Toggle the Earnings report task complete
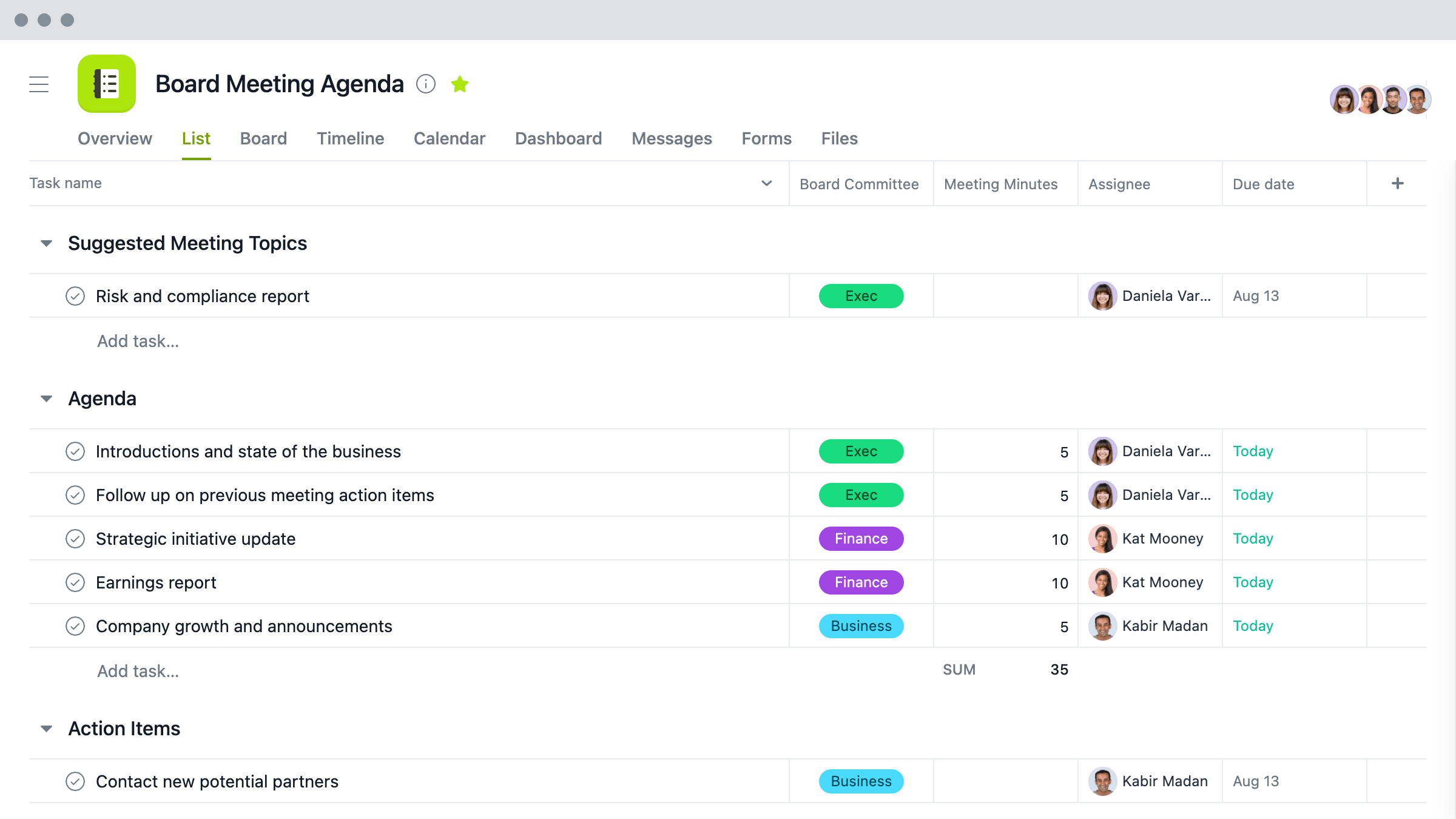Screen dimensions: 1456x819 [75, 582]
